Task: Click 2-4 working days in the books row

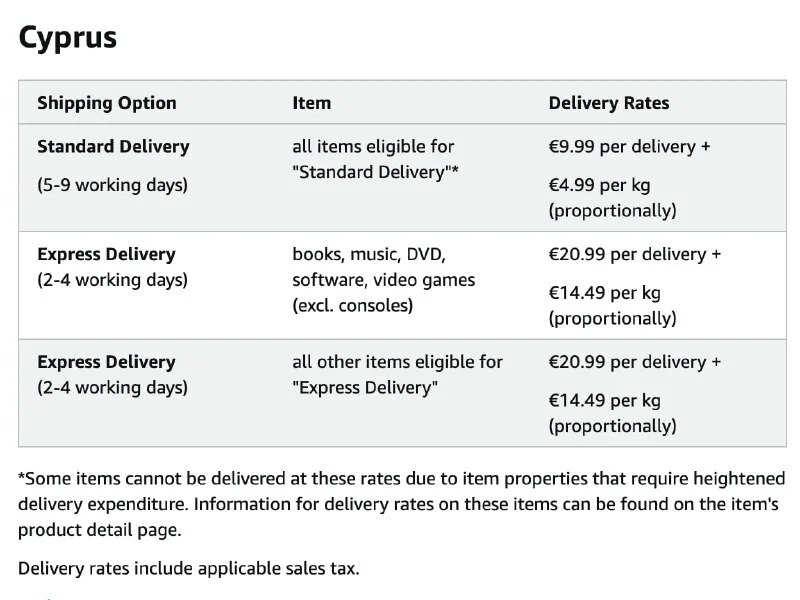Action: click(x=113, y=280)
